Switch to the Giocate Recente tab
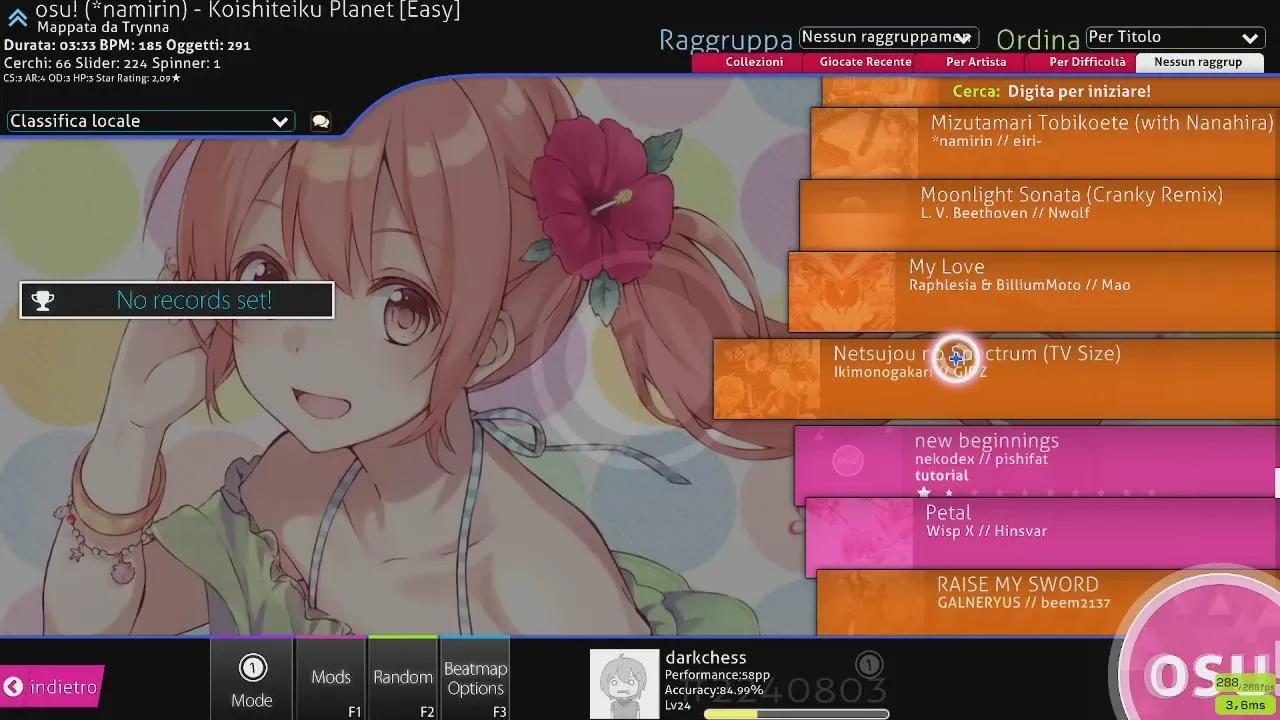This screenshot has height=720, width=1280. click(865, 62)
